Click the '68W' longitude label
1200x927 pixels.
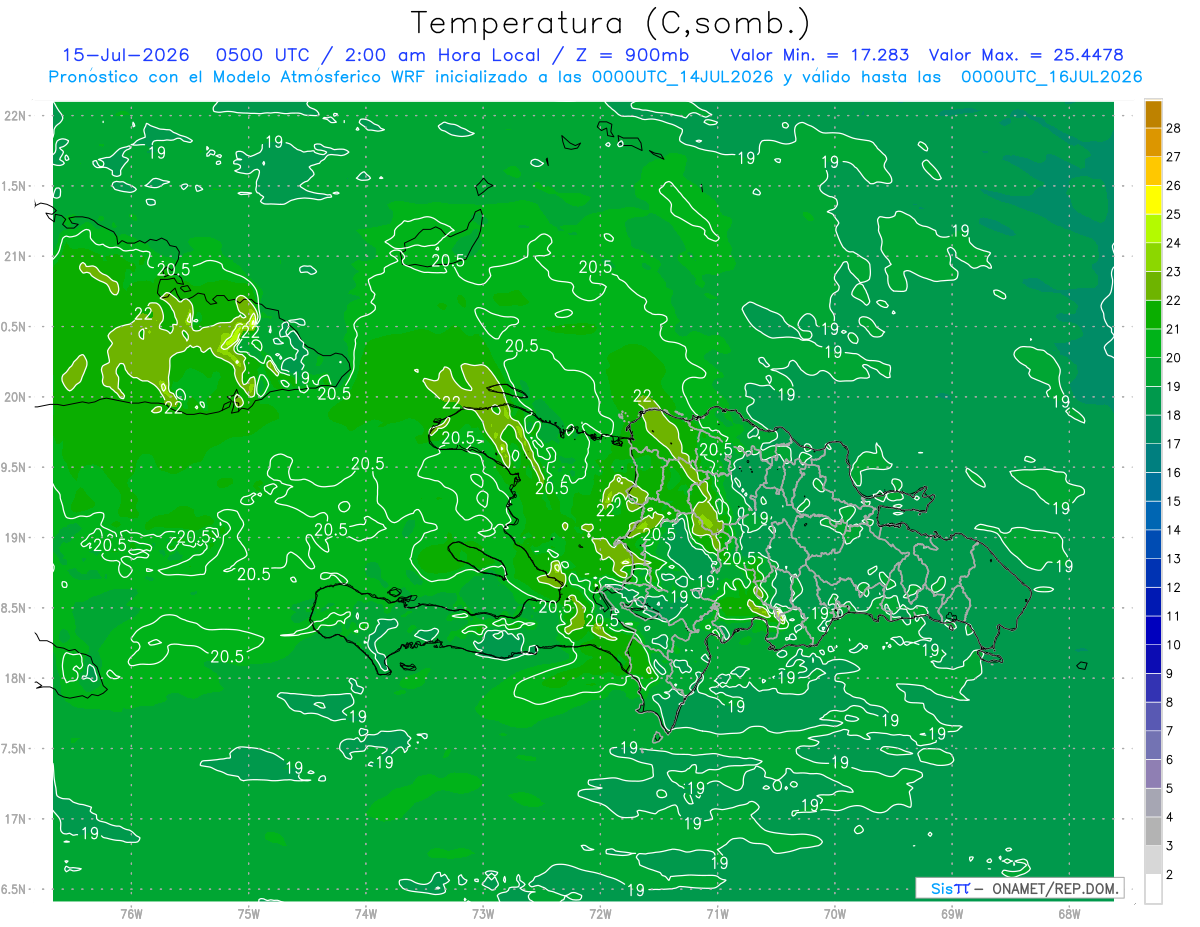tap(1068, 914)
